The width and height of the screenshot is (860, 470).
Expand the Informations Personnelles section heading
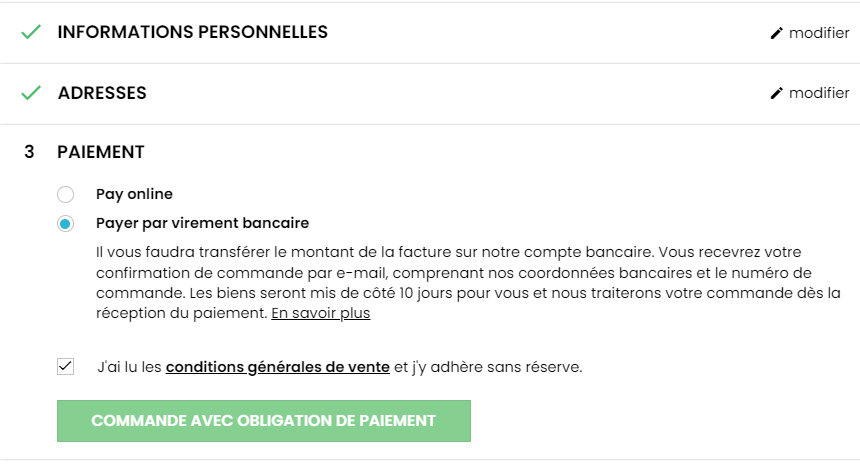192,32
